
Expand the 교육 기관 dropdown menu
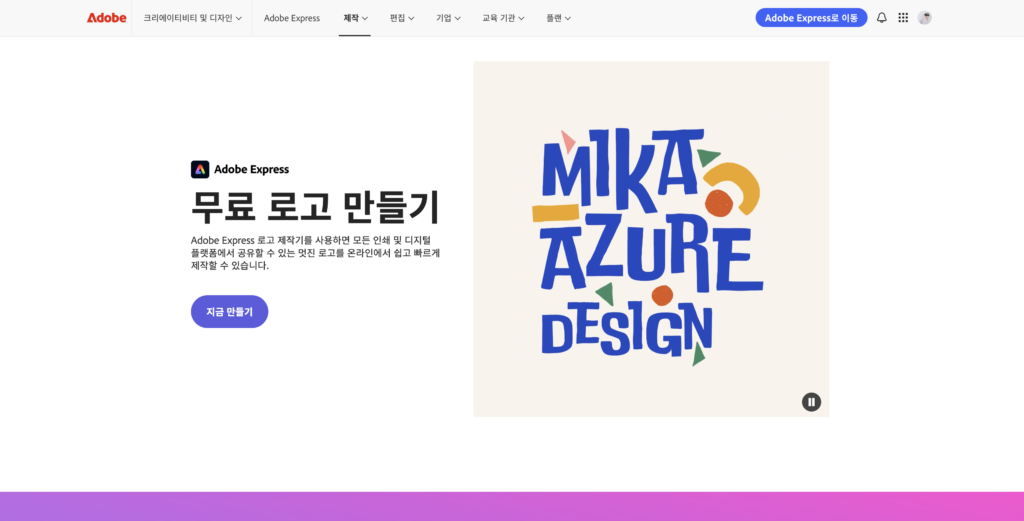click(503, 18)
